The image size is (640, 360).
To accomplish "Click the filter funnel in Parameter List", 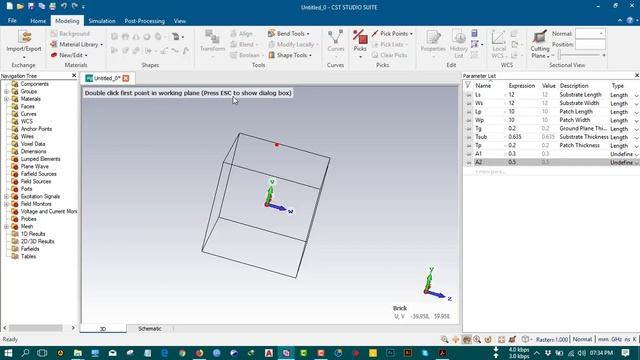I will (x=468, y=85).
